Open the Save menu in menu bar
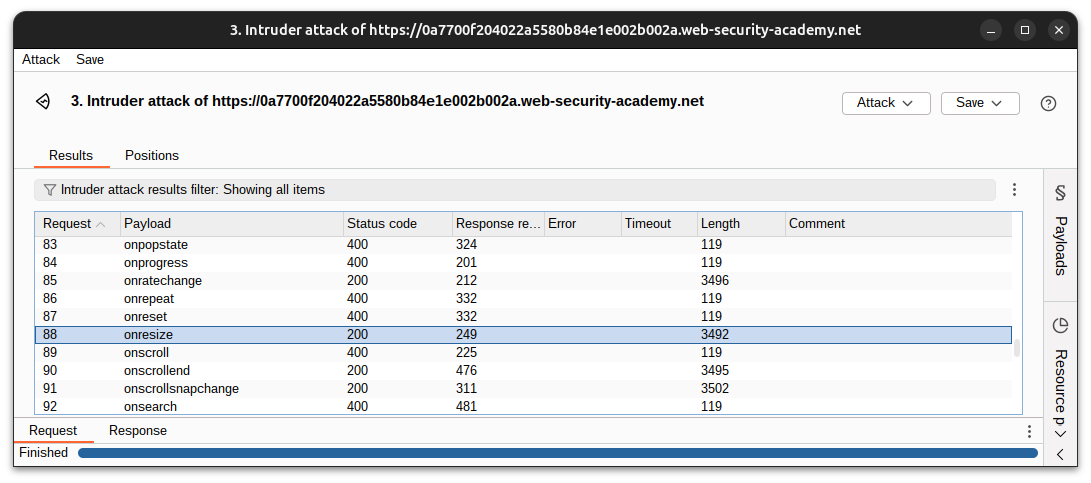This screenshot has height=483, width=1091. (90, 60)
